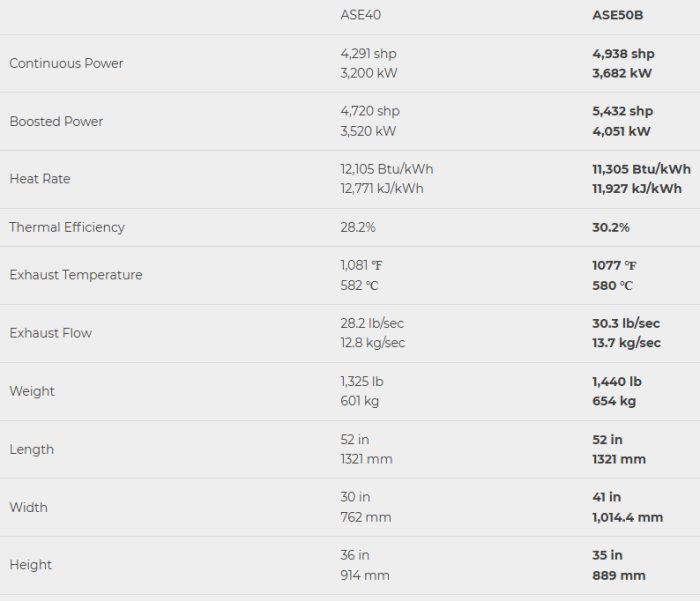Click the ASE40 column header
The image size is (700, 601).
pyautogui.click(x=360, y=16)
